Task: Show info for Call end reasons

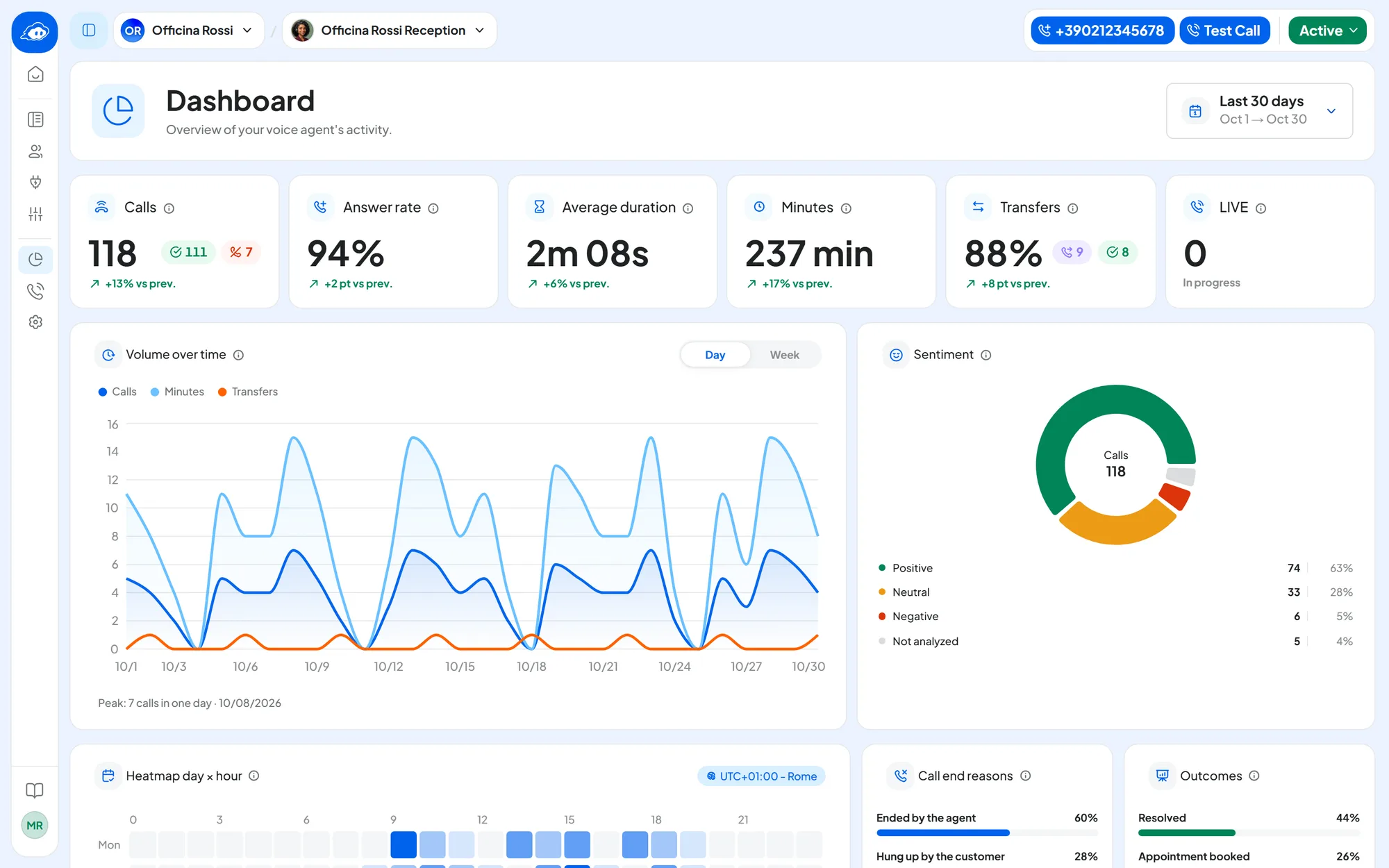Action: [1026, 776]
